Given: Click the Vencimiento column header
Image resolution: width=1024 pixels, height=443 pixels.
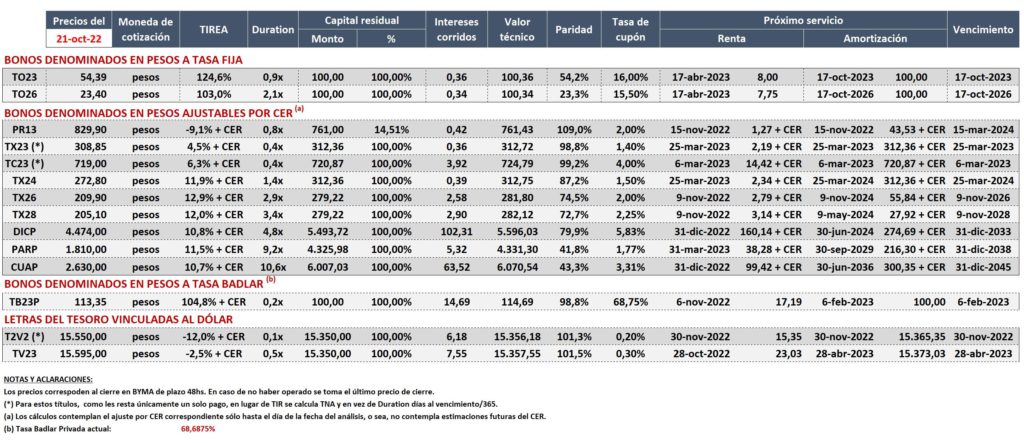Looking at the screenshot, I should (x=983, y=29).
